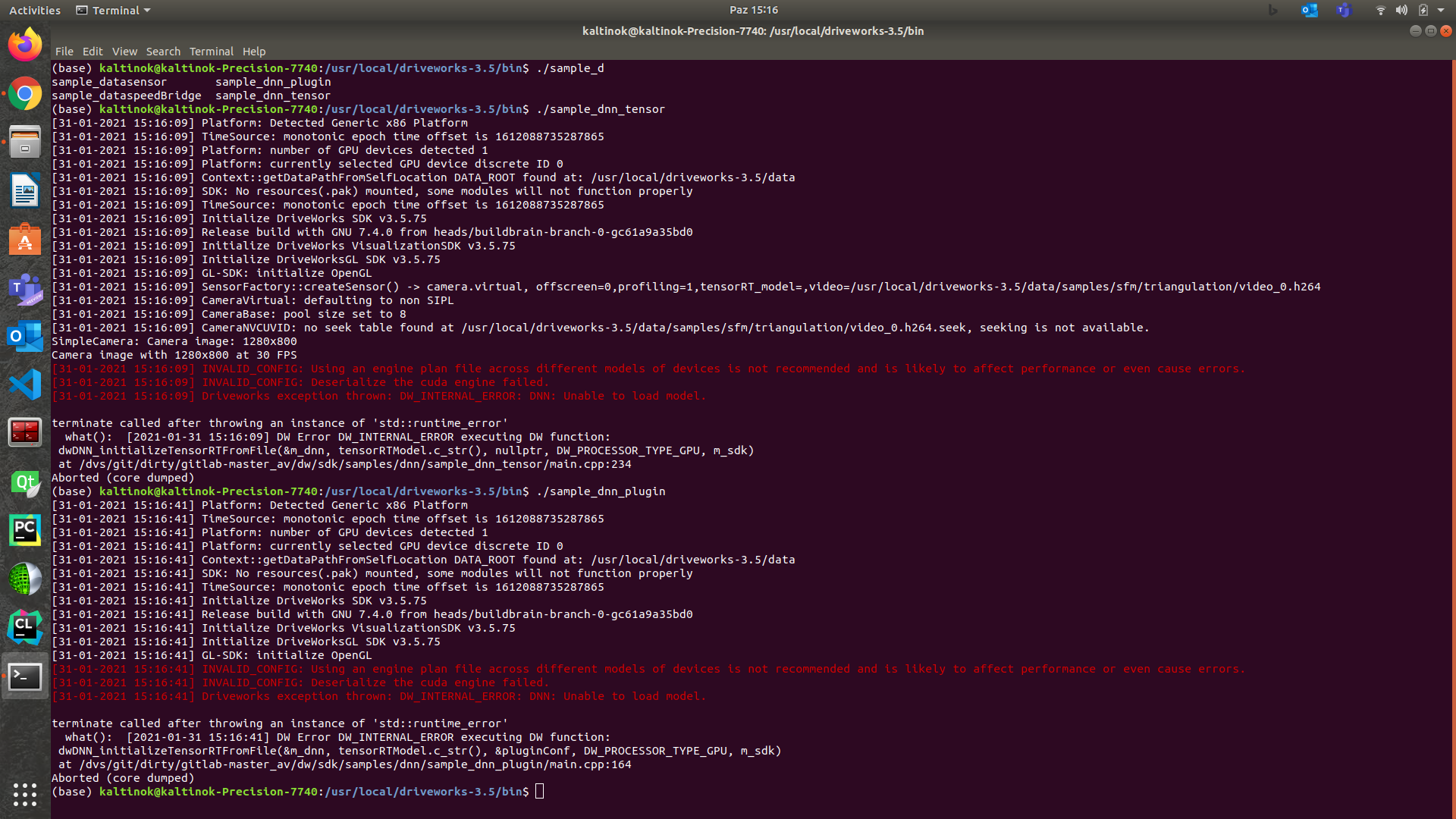This screenshot has height=819, width=1456.
Task: Open Visual Studio Code from the dock
Action: click(25, 384)
